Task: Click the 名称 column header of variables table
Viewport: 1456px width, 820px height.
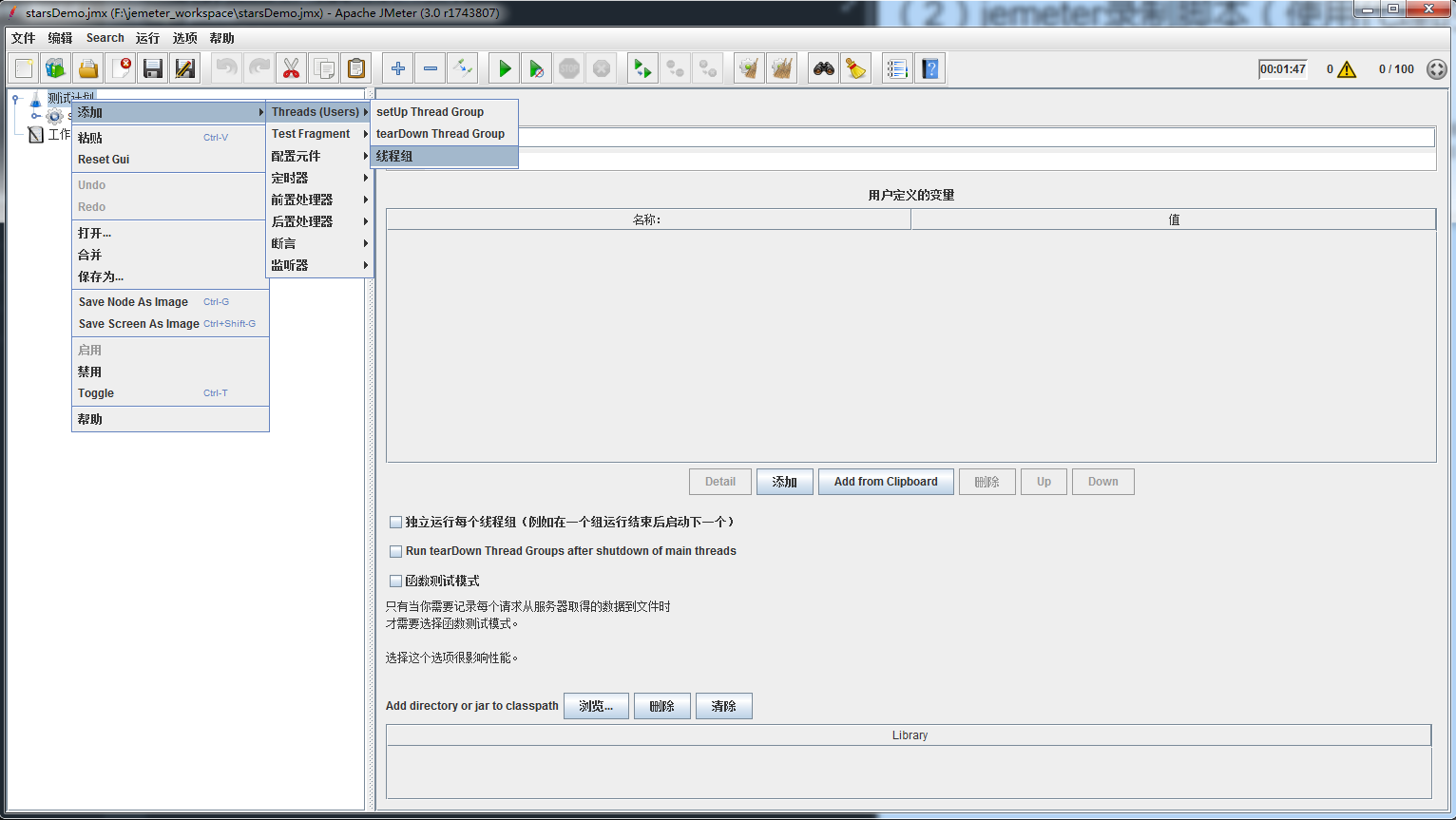Action: pos(647,219)
